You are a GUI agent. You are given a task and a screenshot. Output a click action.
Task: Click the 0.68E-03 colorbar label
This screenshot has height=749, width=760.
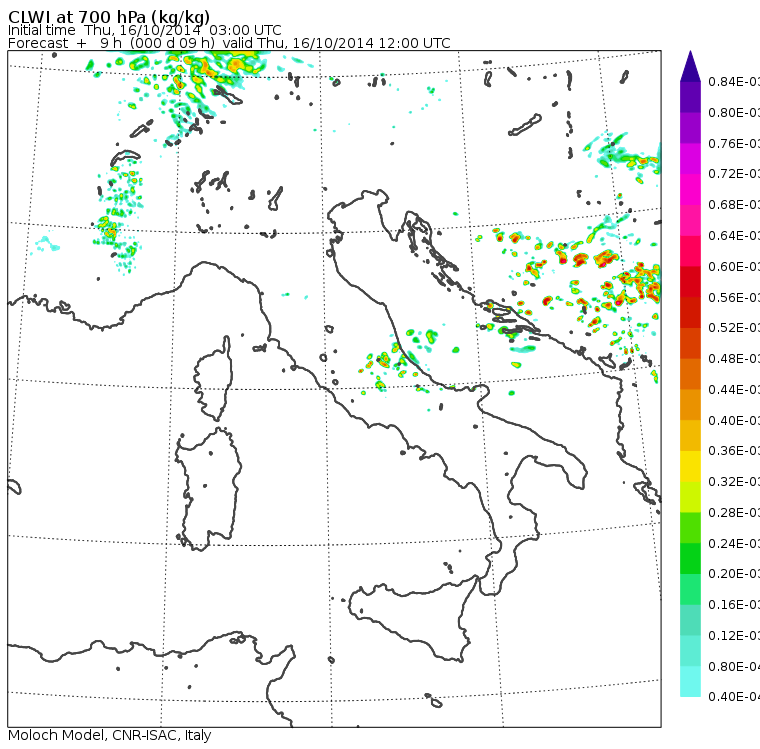(734, 205)
